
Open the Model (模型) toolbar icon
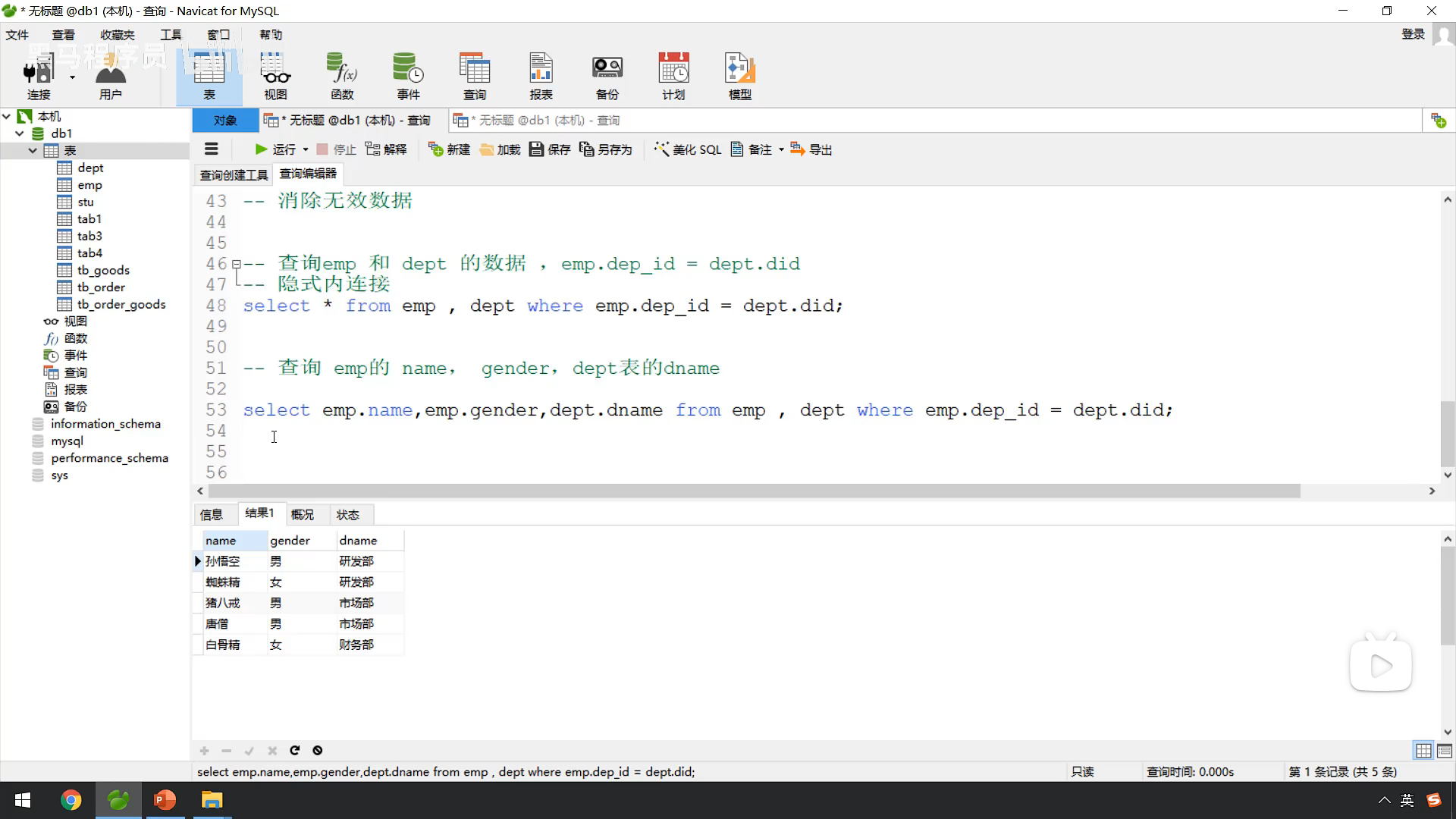739,76
